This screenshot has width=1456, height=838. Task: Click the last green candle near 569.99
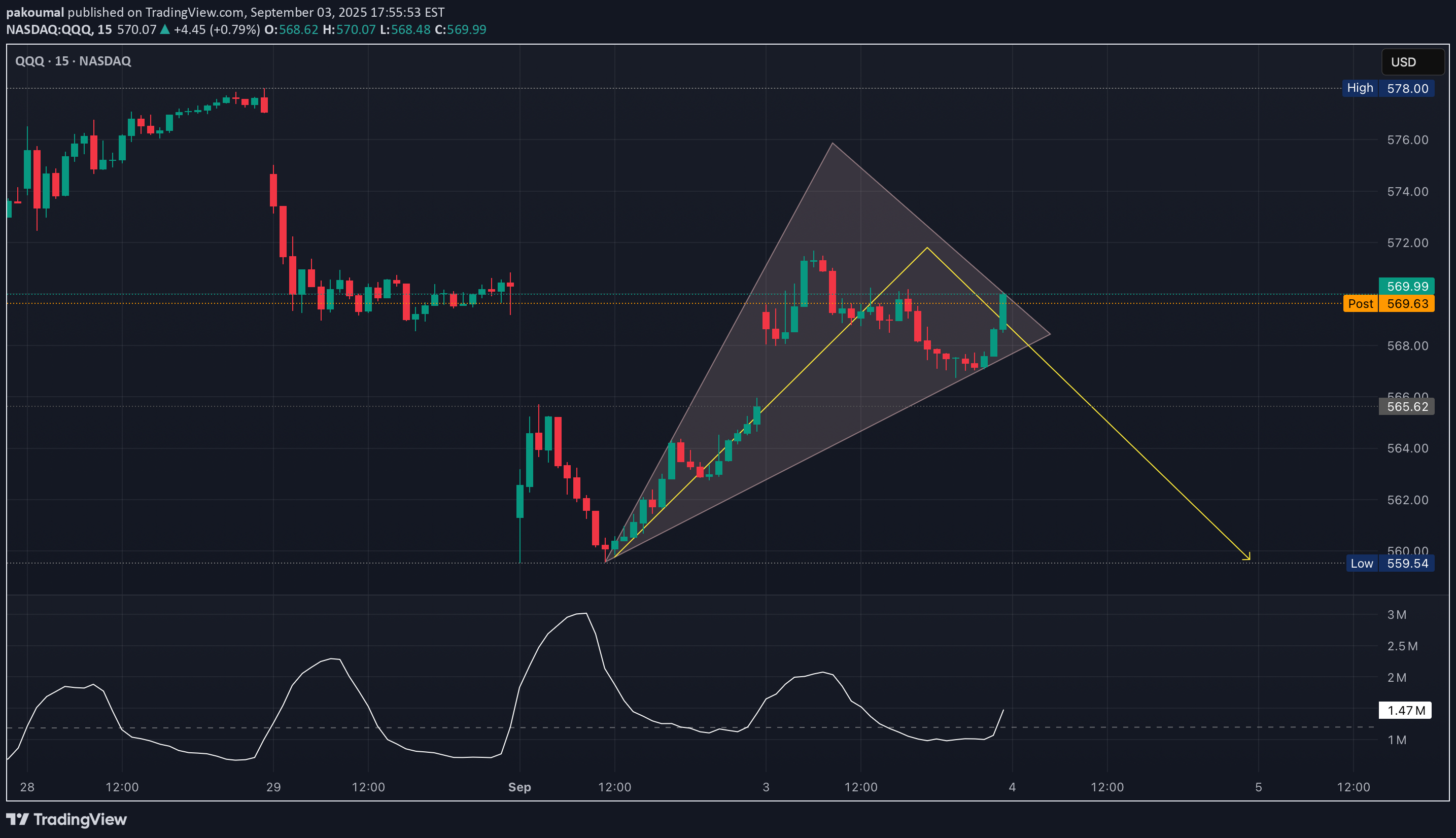[x=1003, y=312]
